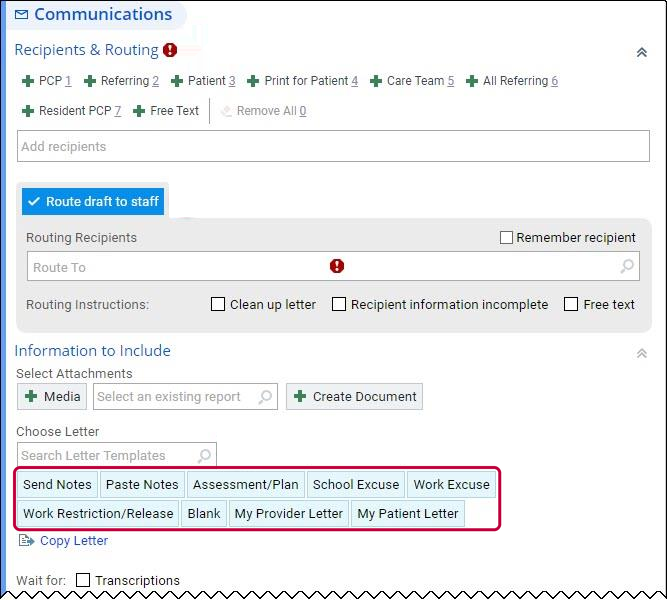Add Referring provider as recipient
667x600 pixels.
point(121,81)
